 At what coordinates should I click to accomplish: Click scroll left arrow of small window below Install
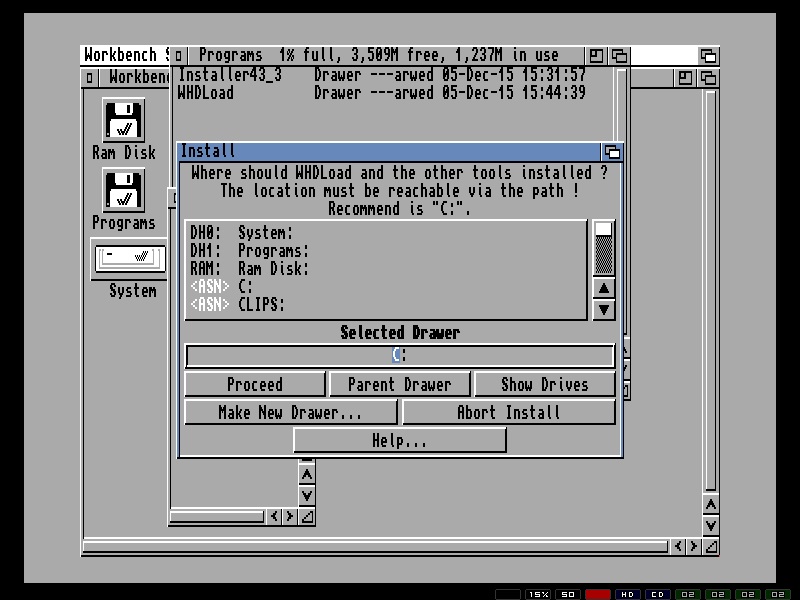pos(274,516)
